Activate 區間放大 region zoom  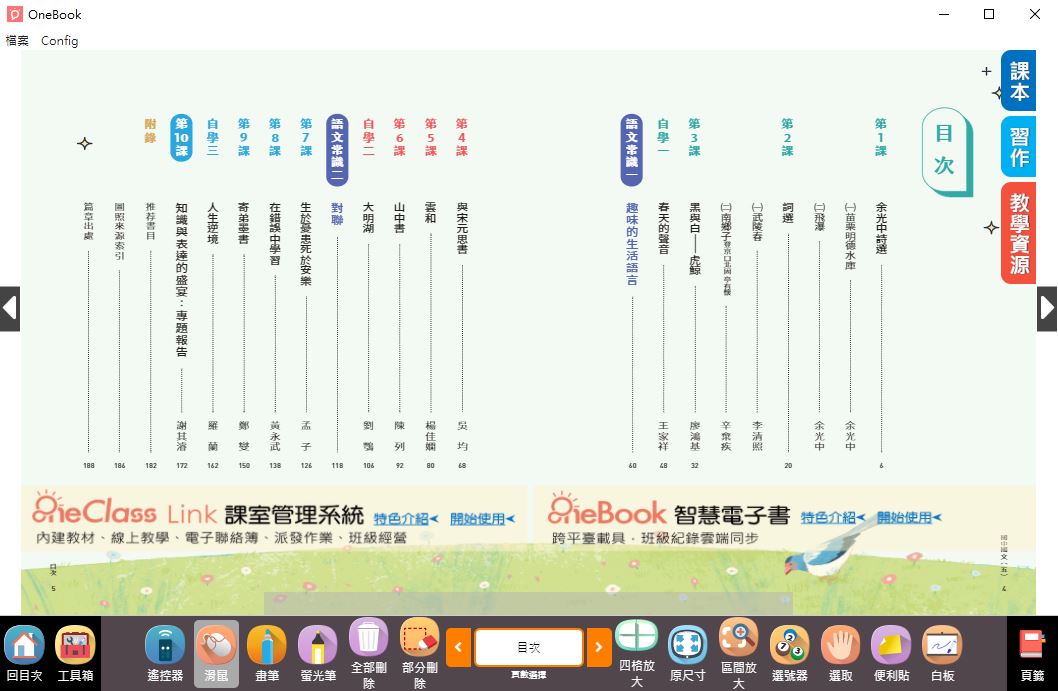[x=739, y=653]
